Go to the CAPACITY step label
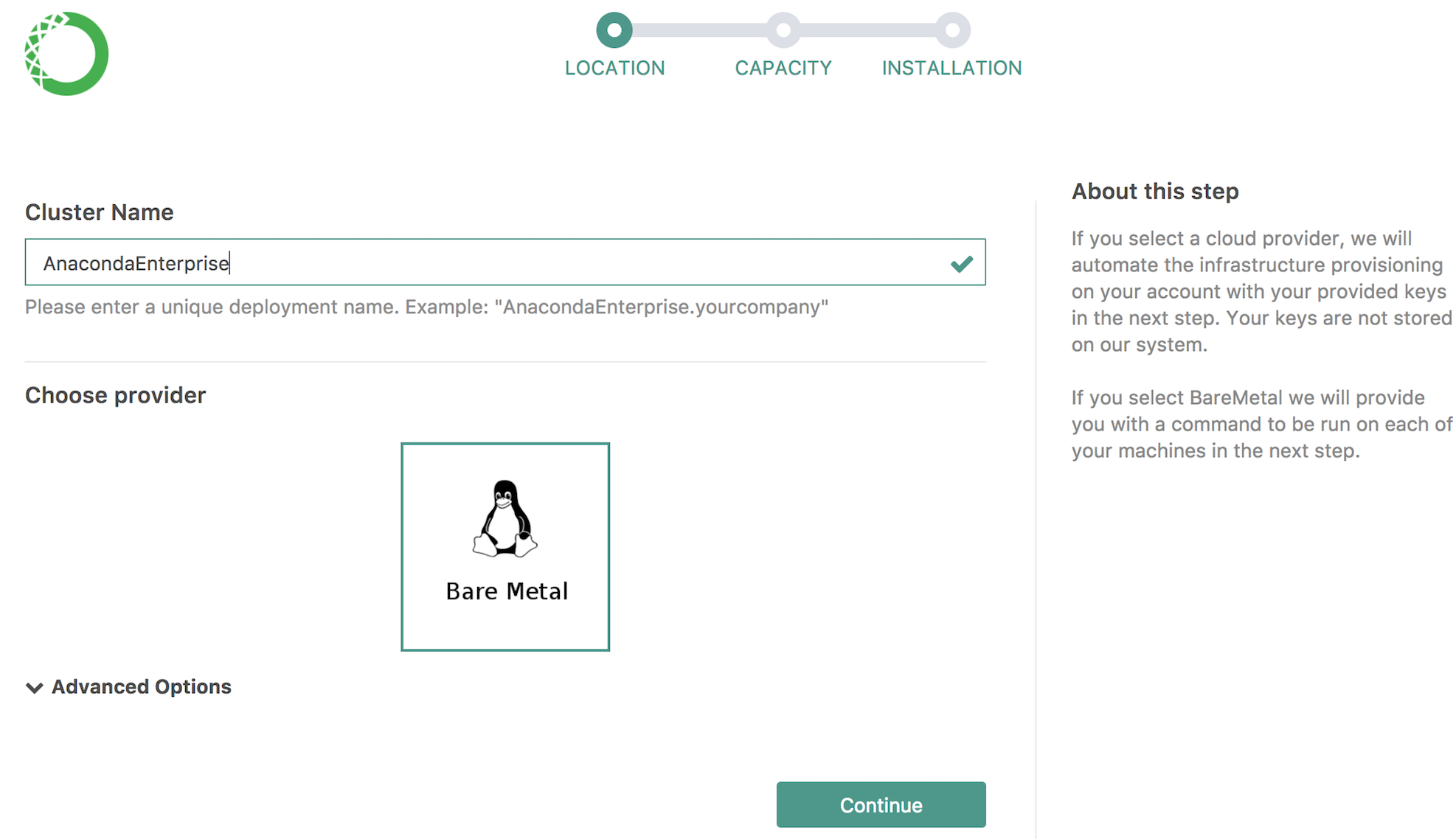Screen dimensions: 1456x839 coord(783,68)
